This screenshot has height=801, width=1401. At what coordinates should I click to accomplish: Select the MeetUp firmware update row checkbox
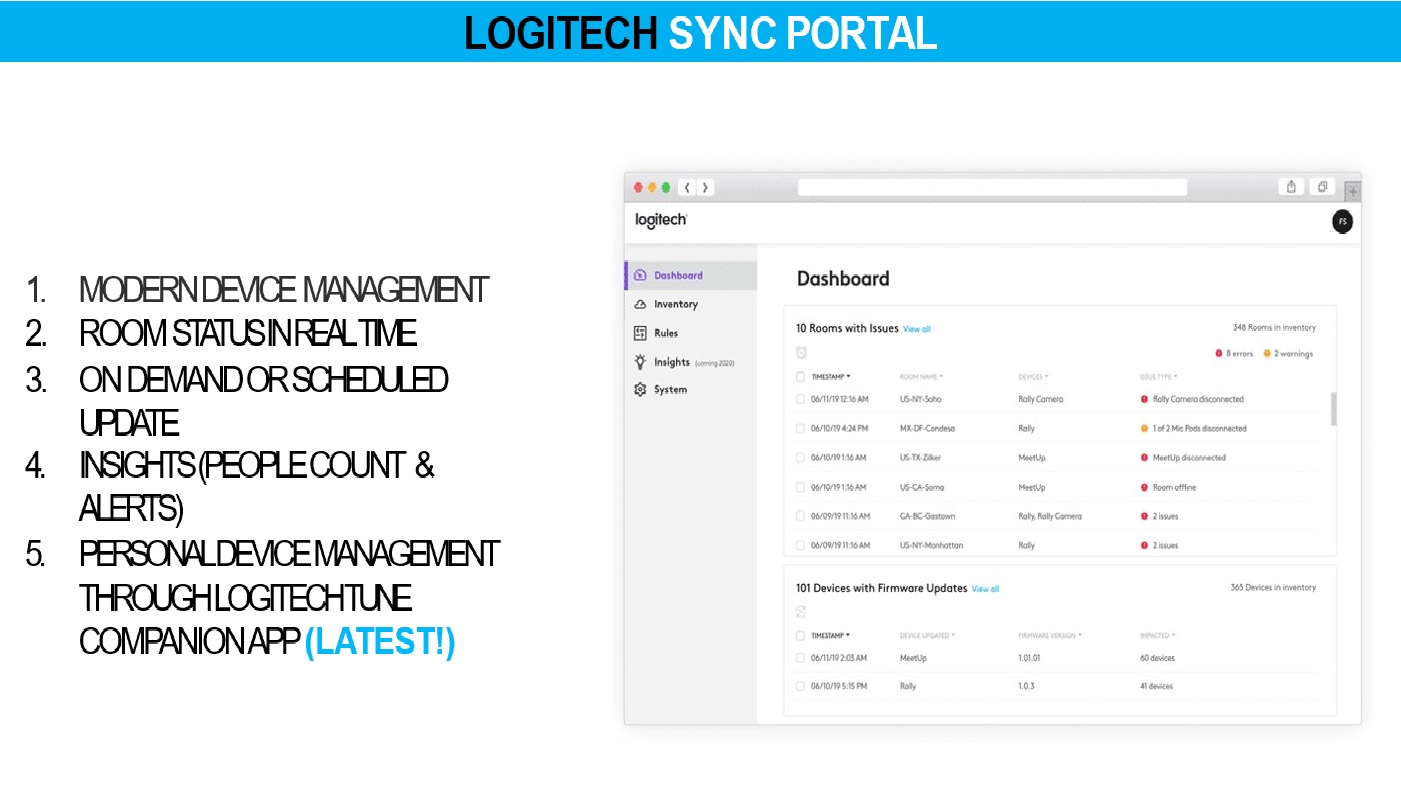coord(800,658)
